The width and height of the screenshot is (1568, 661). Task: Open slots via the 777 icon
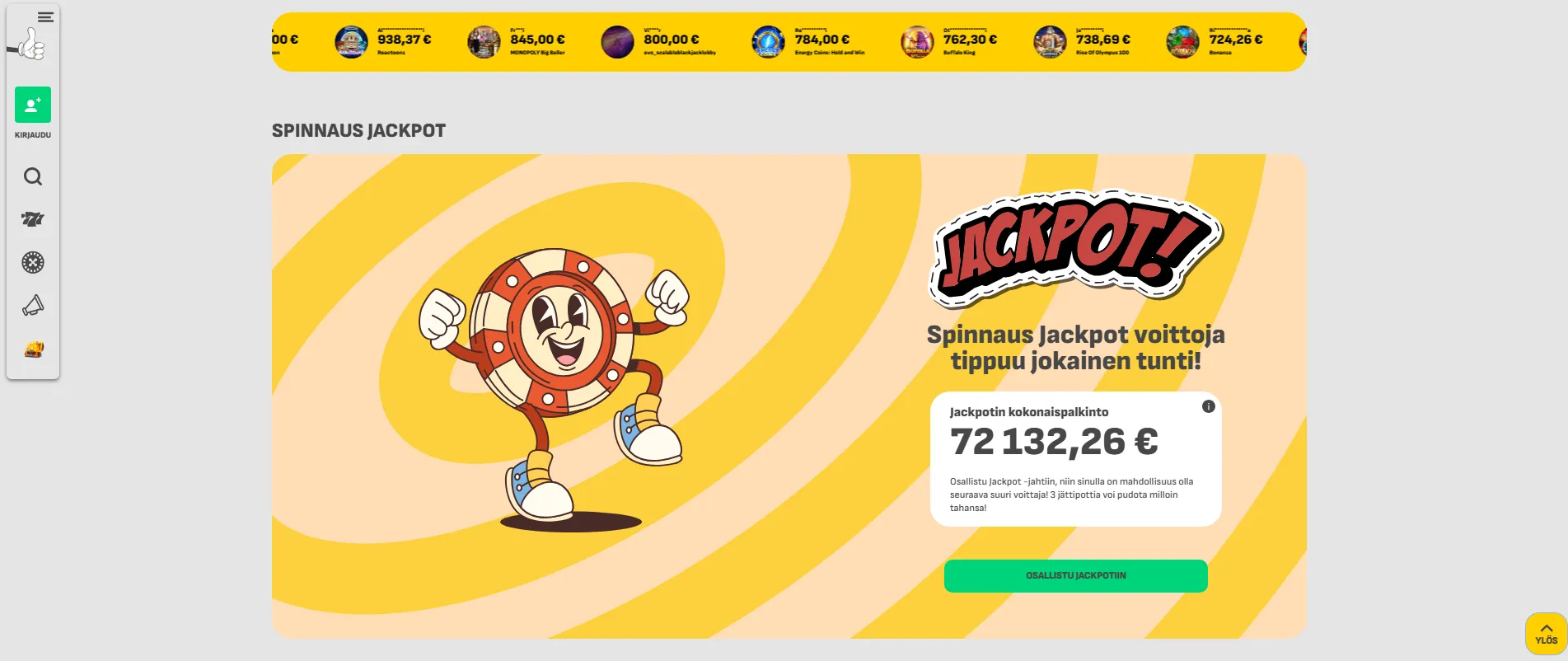pyautogui.click(x=33, y=219)
